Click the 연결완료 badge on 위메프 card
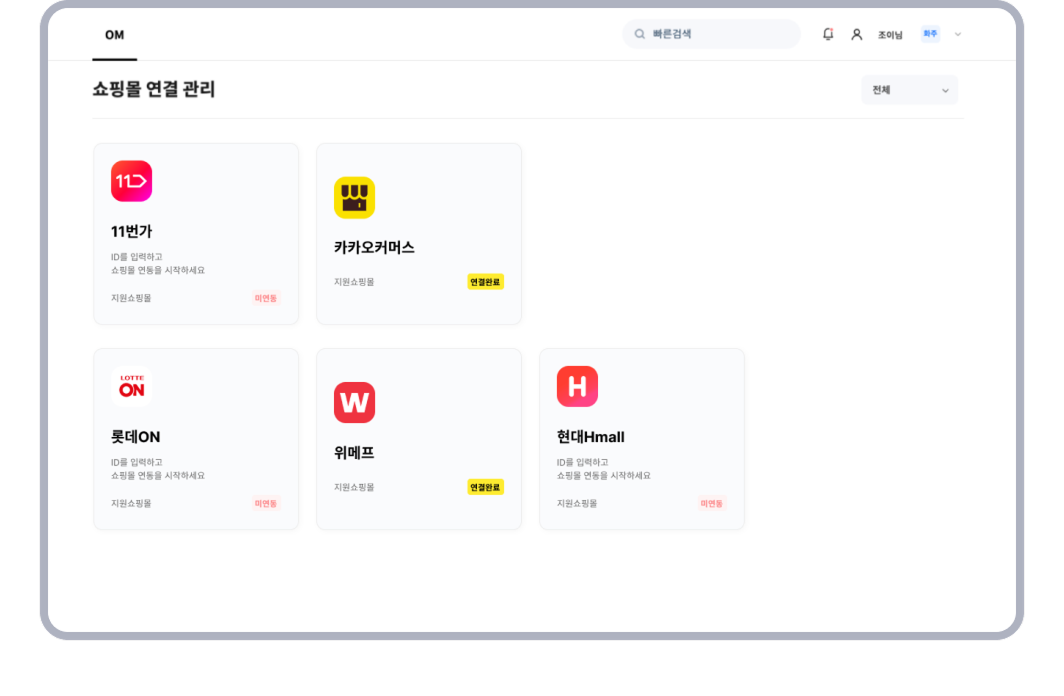Screen dimensions: 1064x696 (x=485, y=488)
